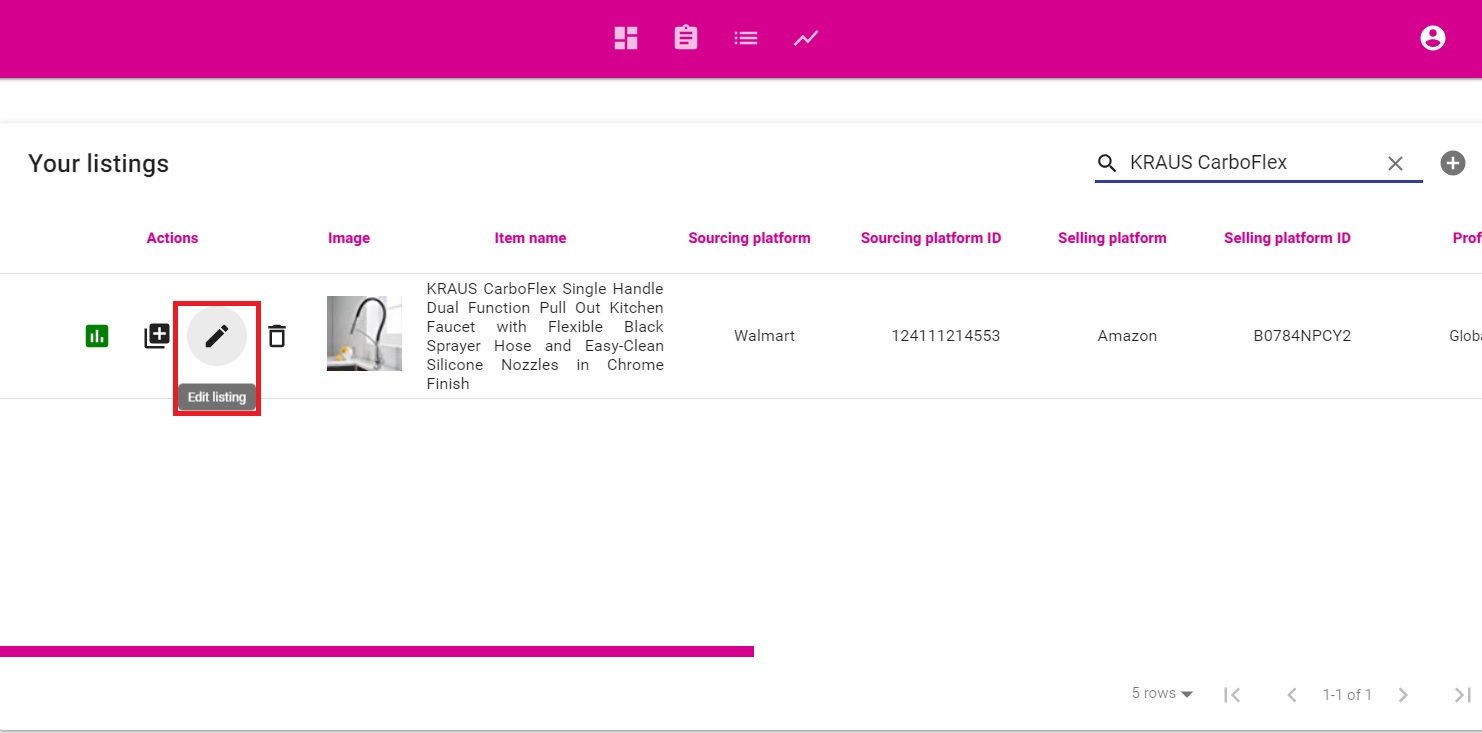Viewport: 1482px width, 733px height.
Task: Click the green statistics icon for KRAUS listing
Action: pos(97,336)
